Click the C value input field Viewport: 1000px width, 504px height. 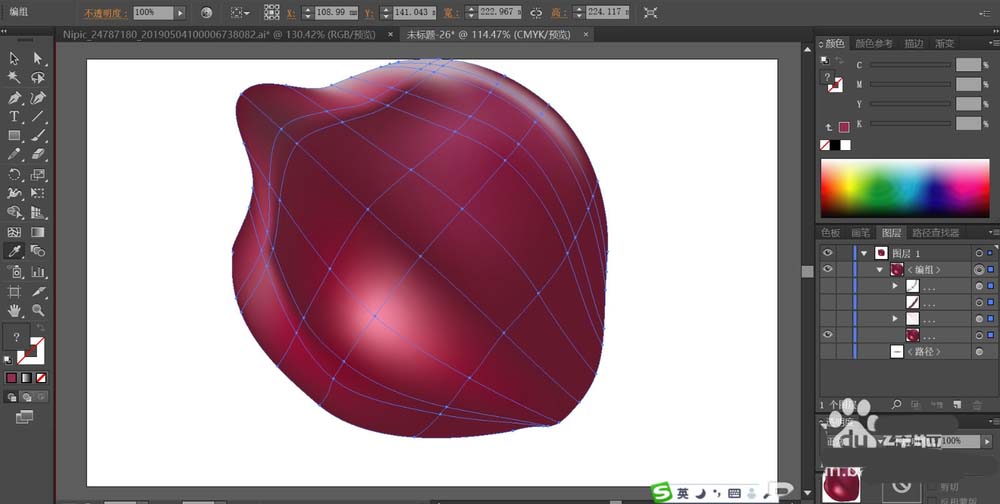tap(968, 64)
